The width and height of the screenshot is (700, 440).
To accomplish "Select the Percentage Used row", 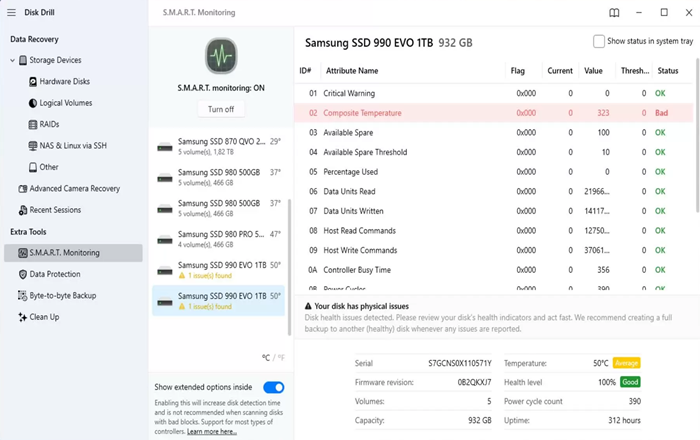I will pyautogui.click(x=493, y=172).
